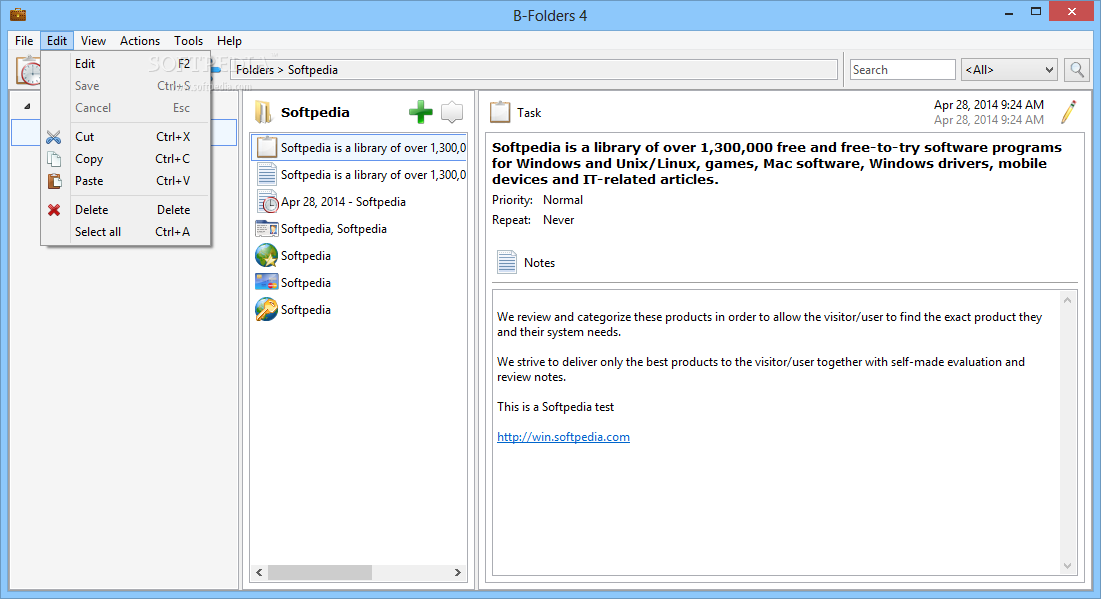
Task: Open the Actions menu
Action: [x=140, y=41]
